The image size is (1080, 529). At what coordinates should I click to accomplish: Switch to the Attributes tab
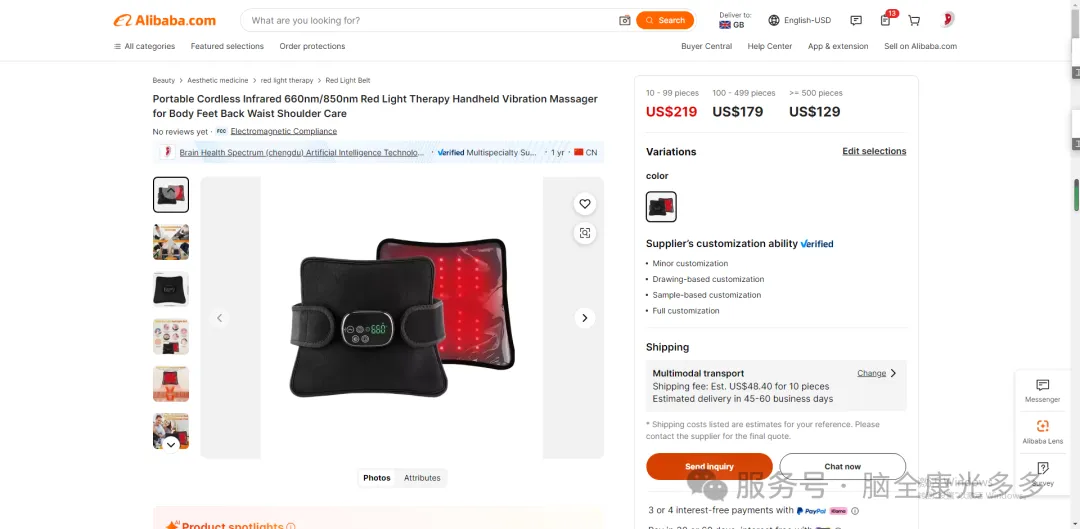[422, 478]
